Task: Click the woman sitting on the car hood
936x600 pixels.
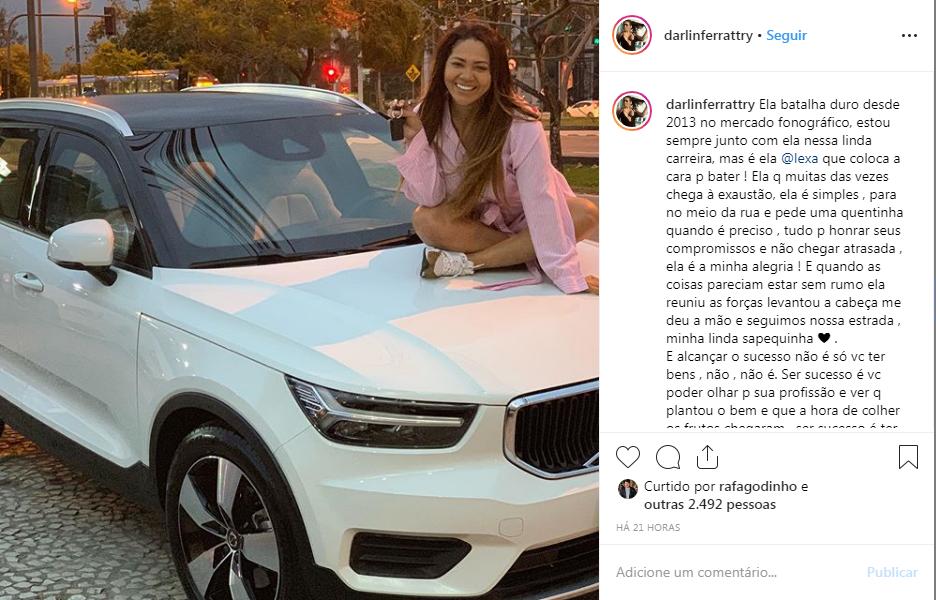Action: coord(489,161)
